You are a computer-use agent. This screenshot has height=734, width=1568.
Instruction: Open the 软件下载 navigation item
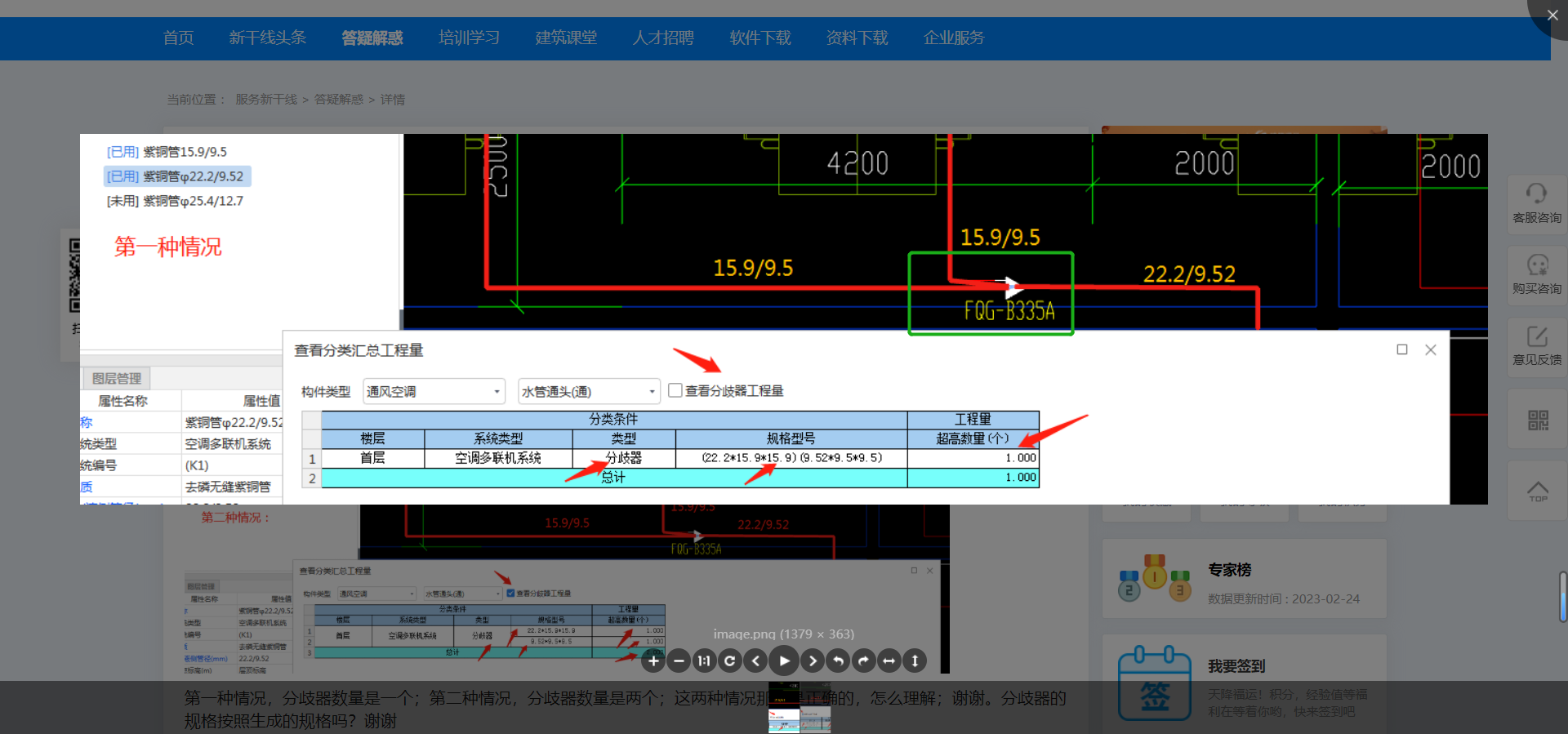point(760,38)
